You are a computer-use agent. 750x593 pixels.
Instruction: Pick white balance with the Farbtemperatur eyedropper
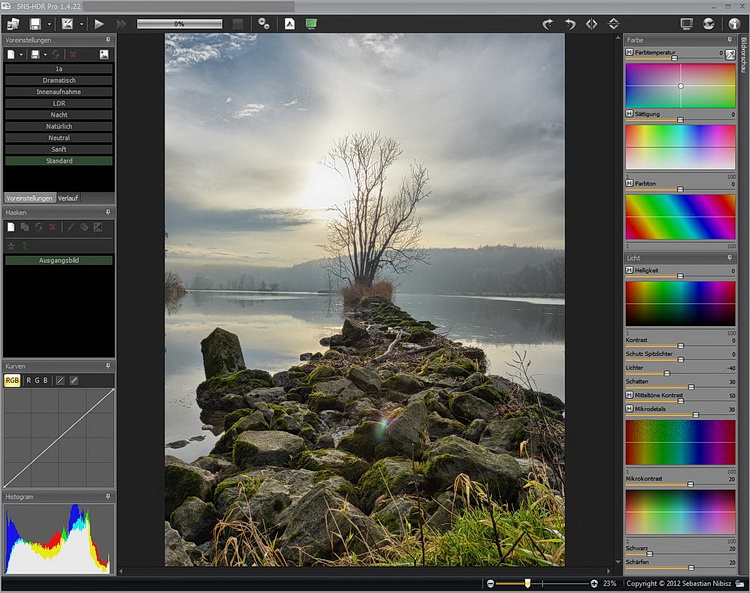(x=730, y=55)
